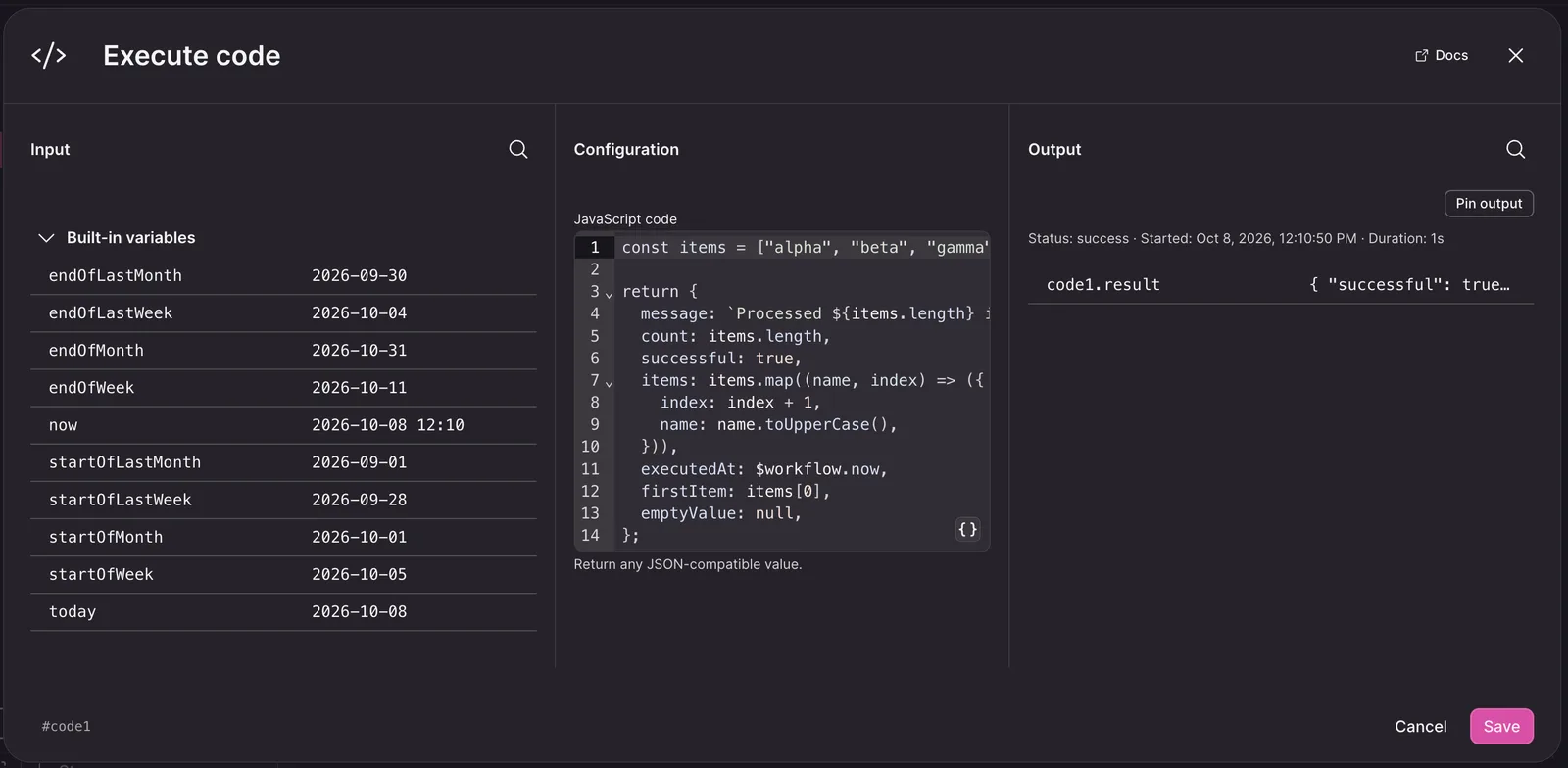
Task: Click the Status success line in Output
Action: point(1235,238)
